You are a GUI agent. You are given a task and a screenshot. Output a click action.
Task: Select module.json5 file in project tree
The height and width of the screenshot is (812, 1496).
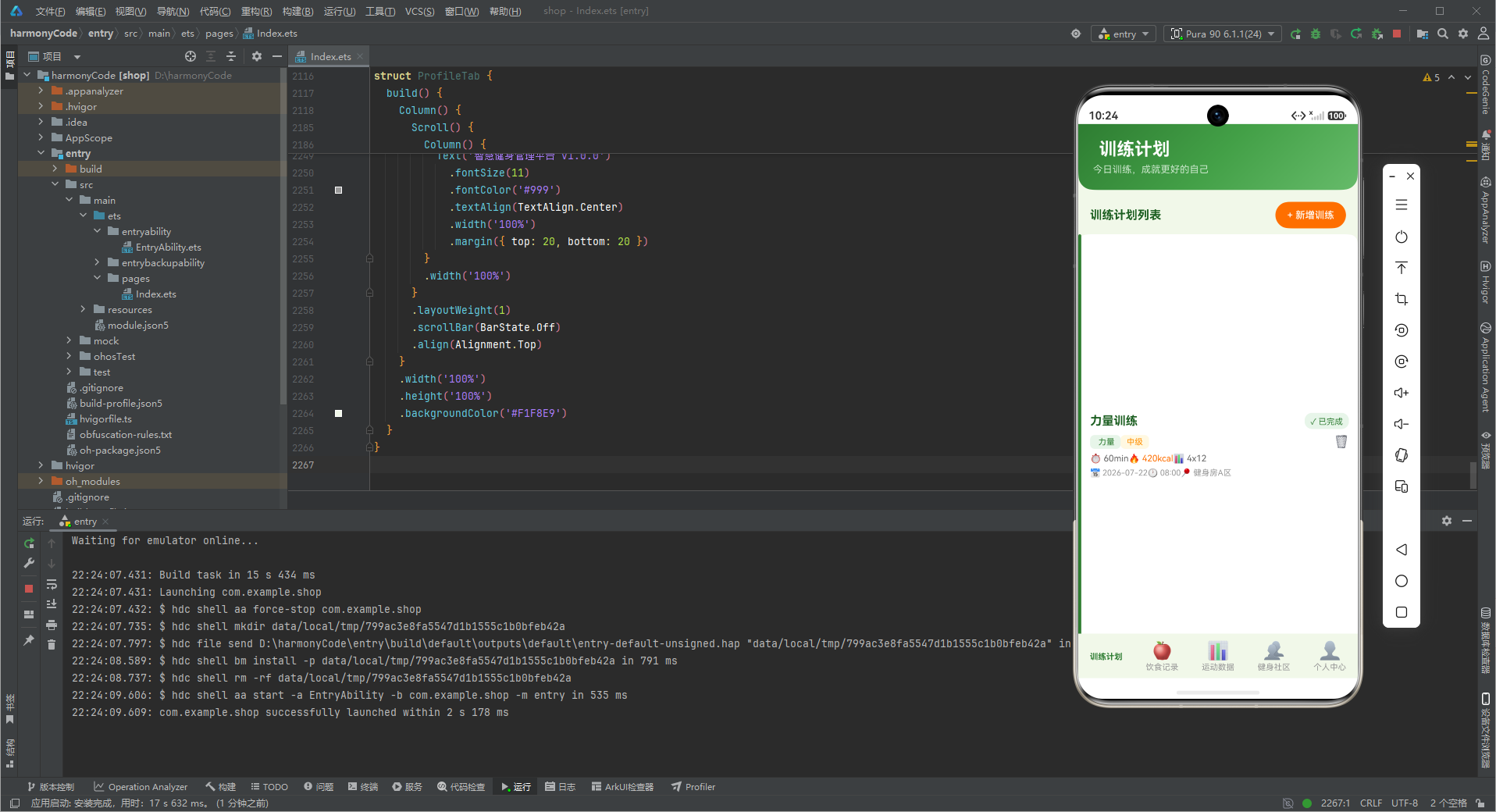point(137,326)
